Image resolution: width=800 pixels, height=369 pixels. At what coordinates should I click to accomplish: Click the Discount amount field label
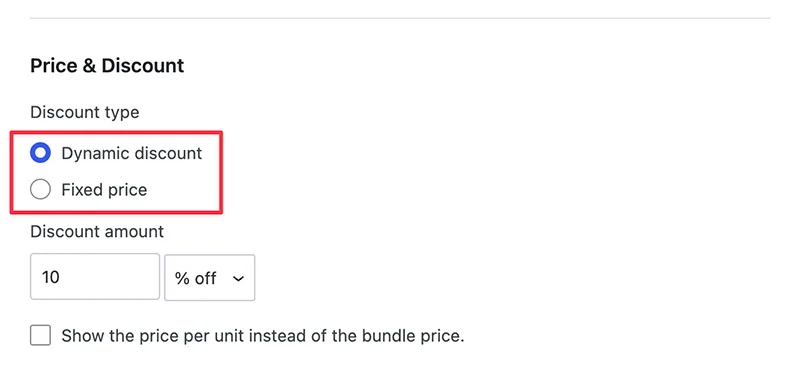point(97,231)
